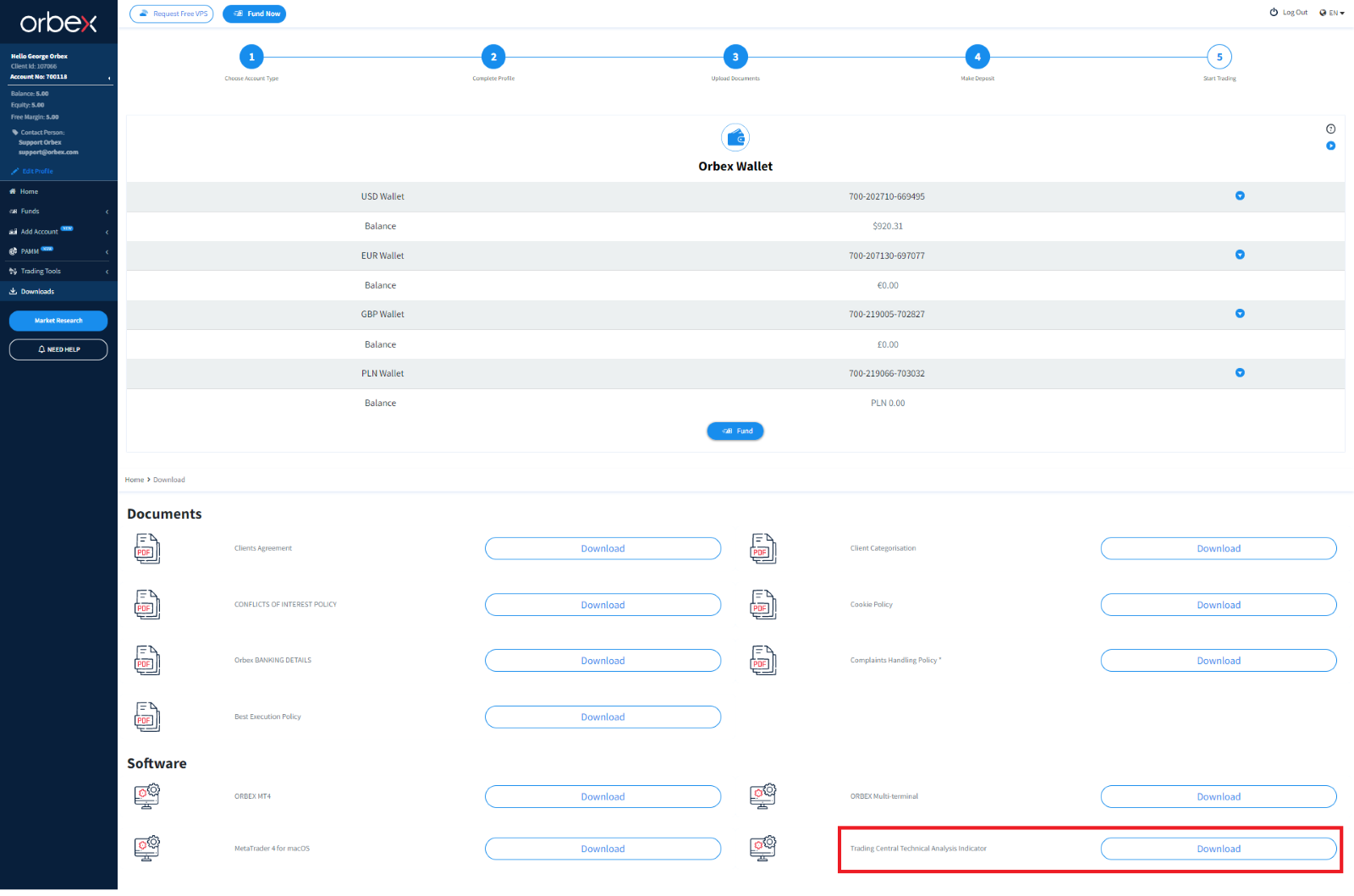Expand the EUR Wallet row arrow
Image resolution: width=1354 pixels, height=896 pixels.
tap(1240, 255)
